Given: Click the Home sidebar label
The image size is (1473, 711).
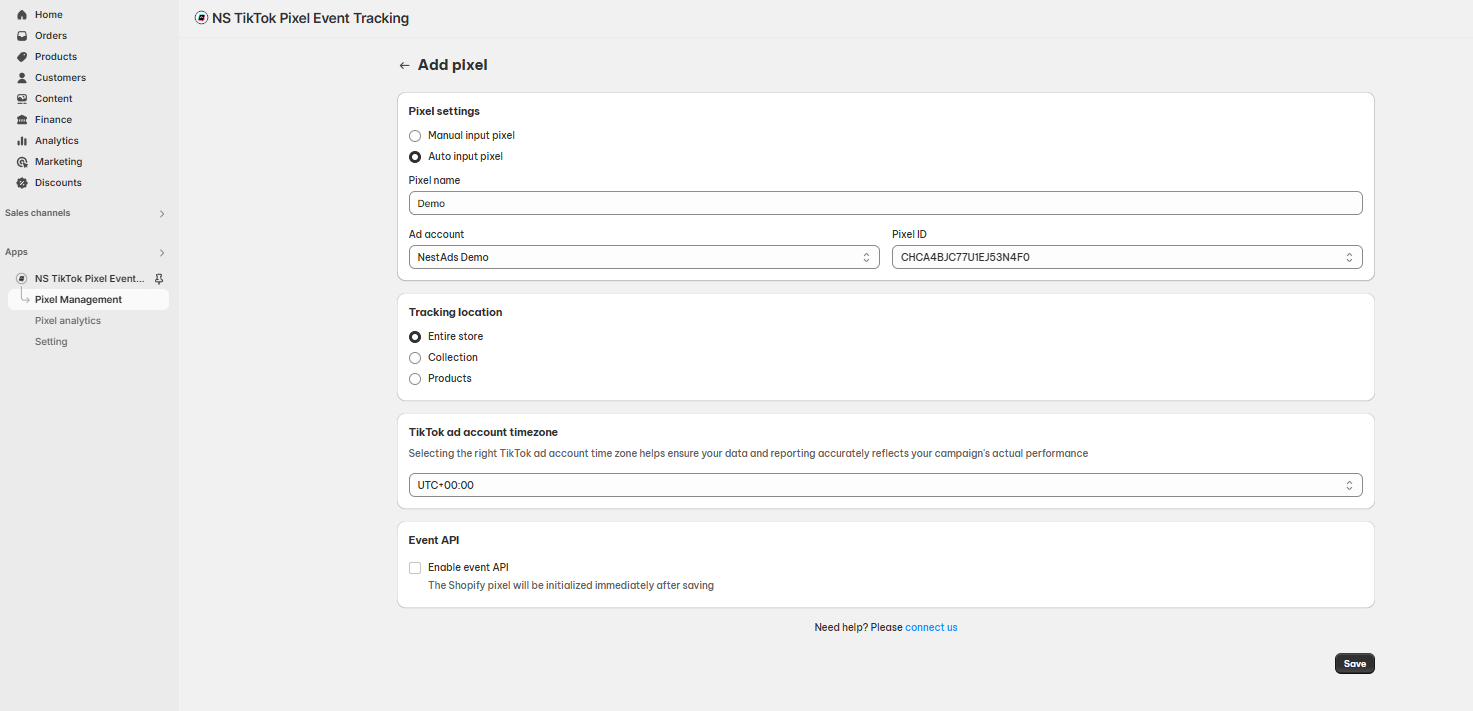Looking at the screenshot, I should pyautogui.click(x=49, y=15).
